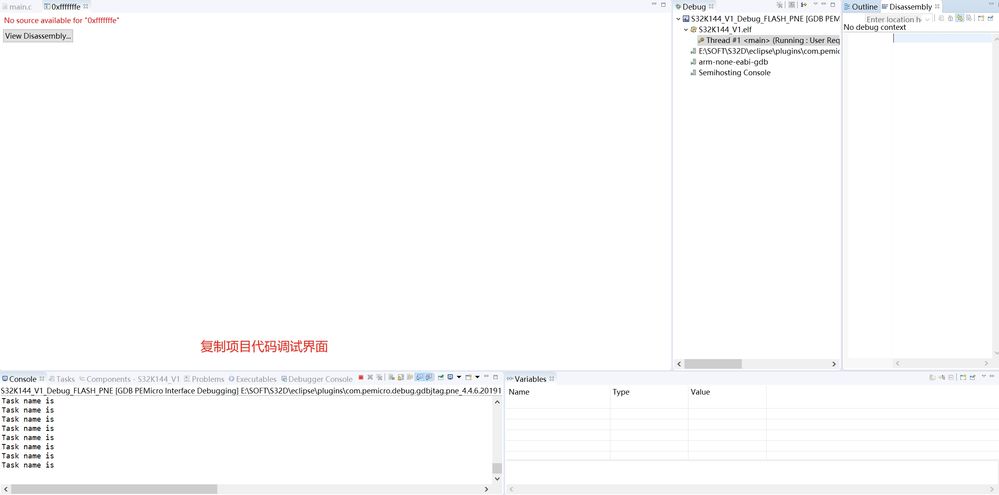Toggle show console on standard output change
This screenshot has height=495, width=999.
[420, 377]
